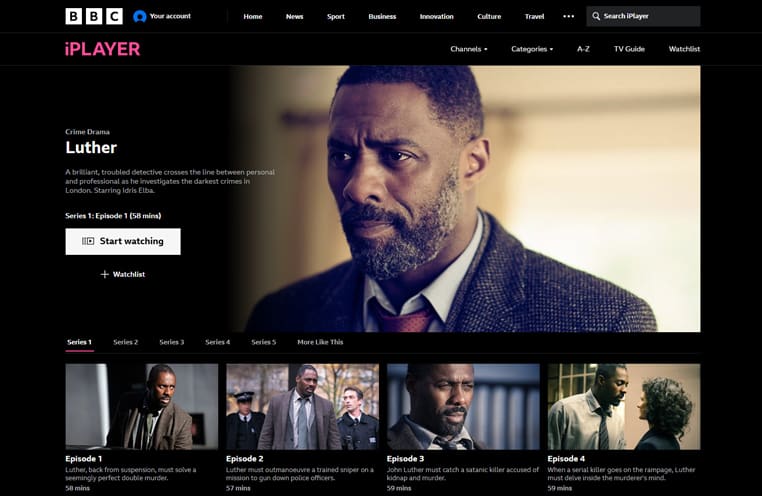
Task: Open the Sport link in top navigation
Action: (x=336, y=16)
